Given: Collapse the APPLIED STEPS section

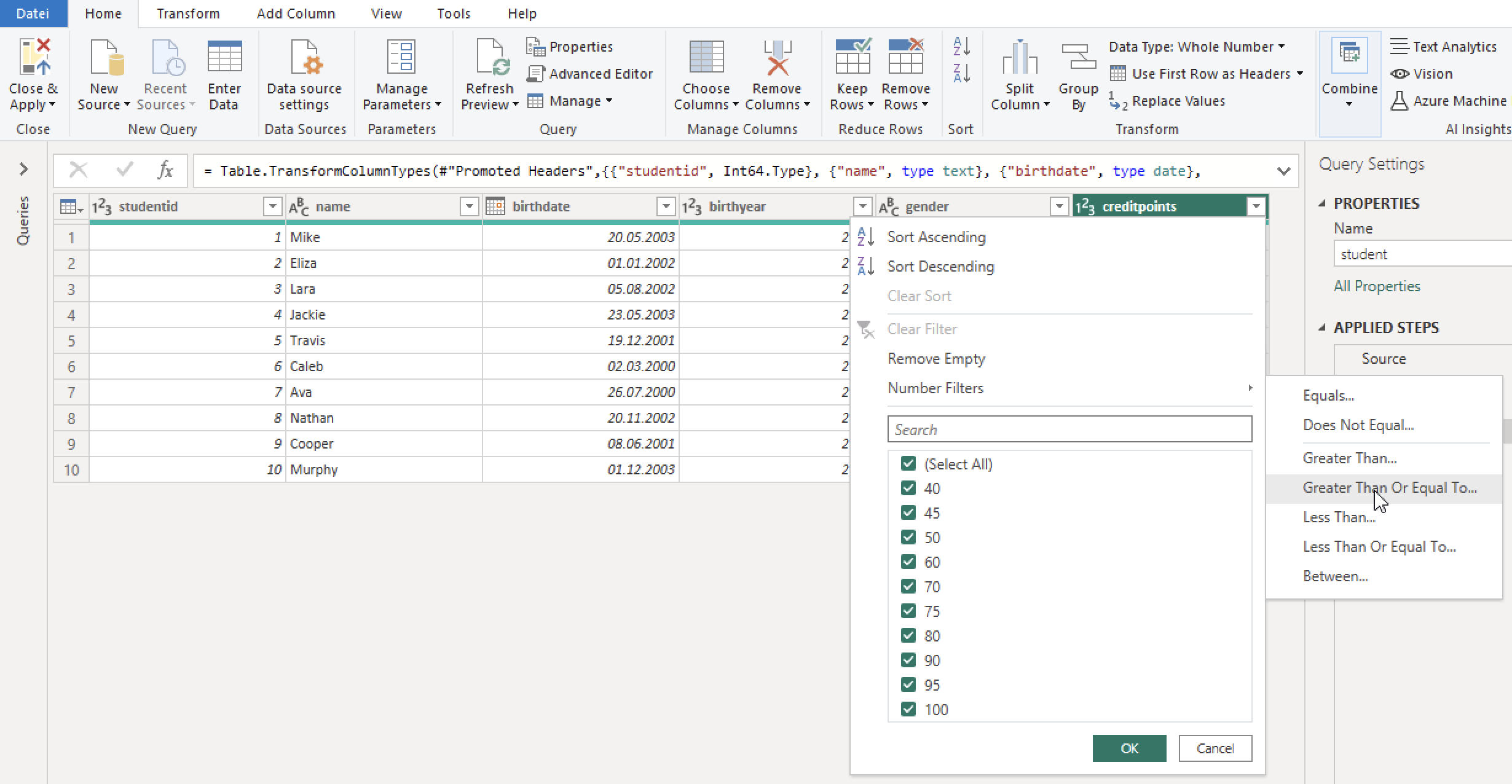Looking at the screenshot, I should (x=1322, y=327).
